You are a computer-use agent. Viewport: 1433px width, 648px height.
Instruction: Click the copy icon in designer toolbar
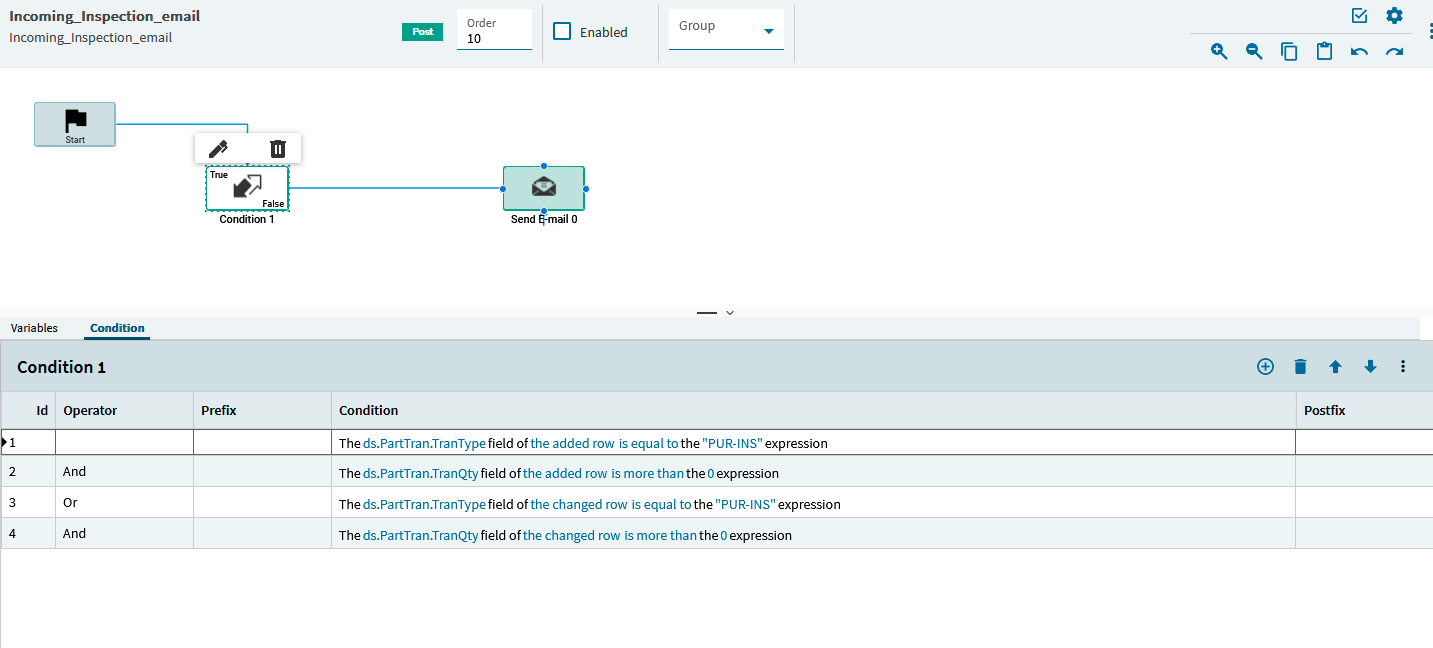tap(1289, 51)
